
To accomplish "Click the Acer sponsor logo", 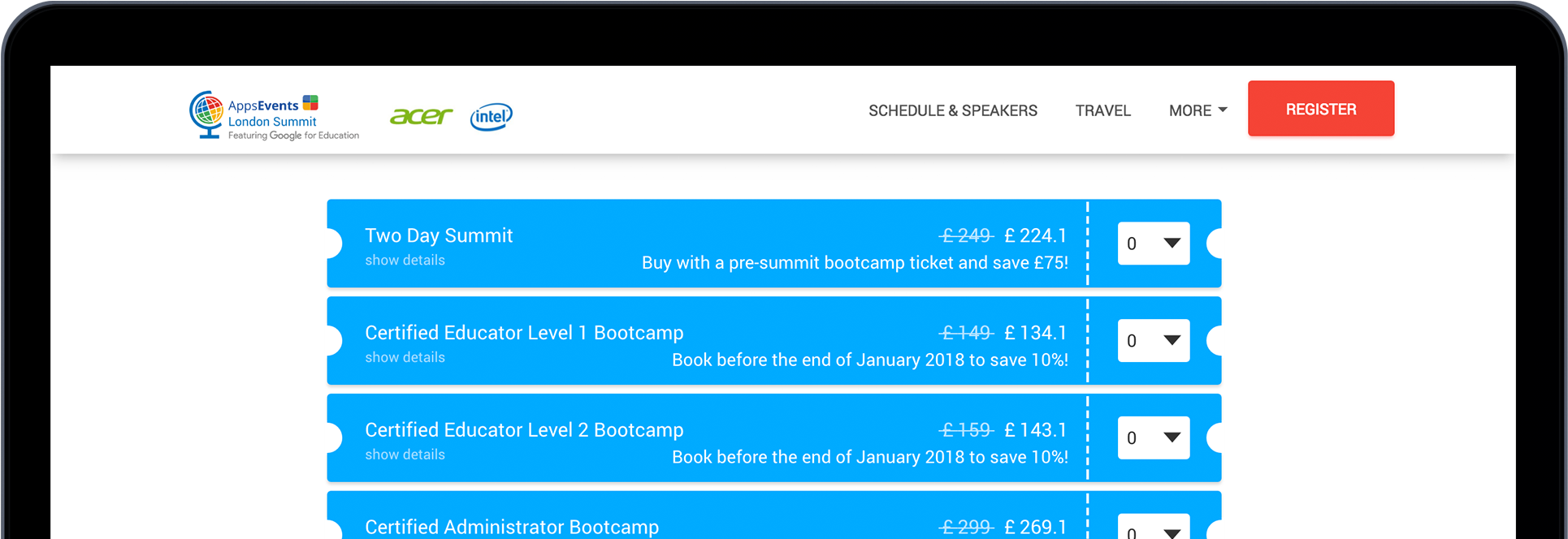I will pyautogui.click(x=422, y=116).
